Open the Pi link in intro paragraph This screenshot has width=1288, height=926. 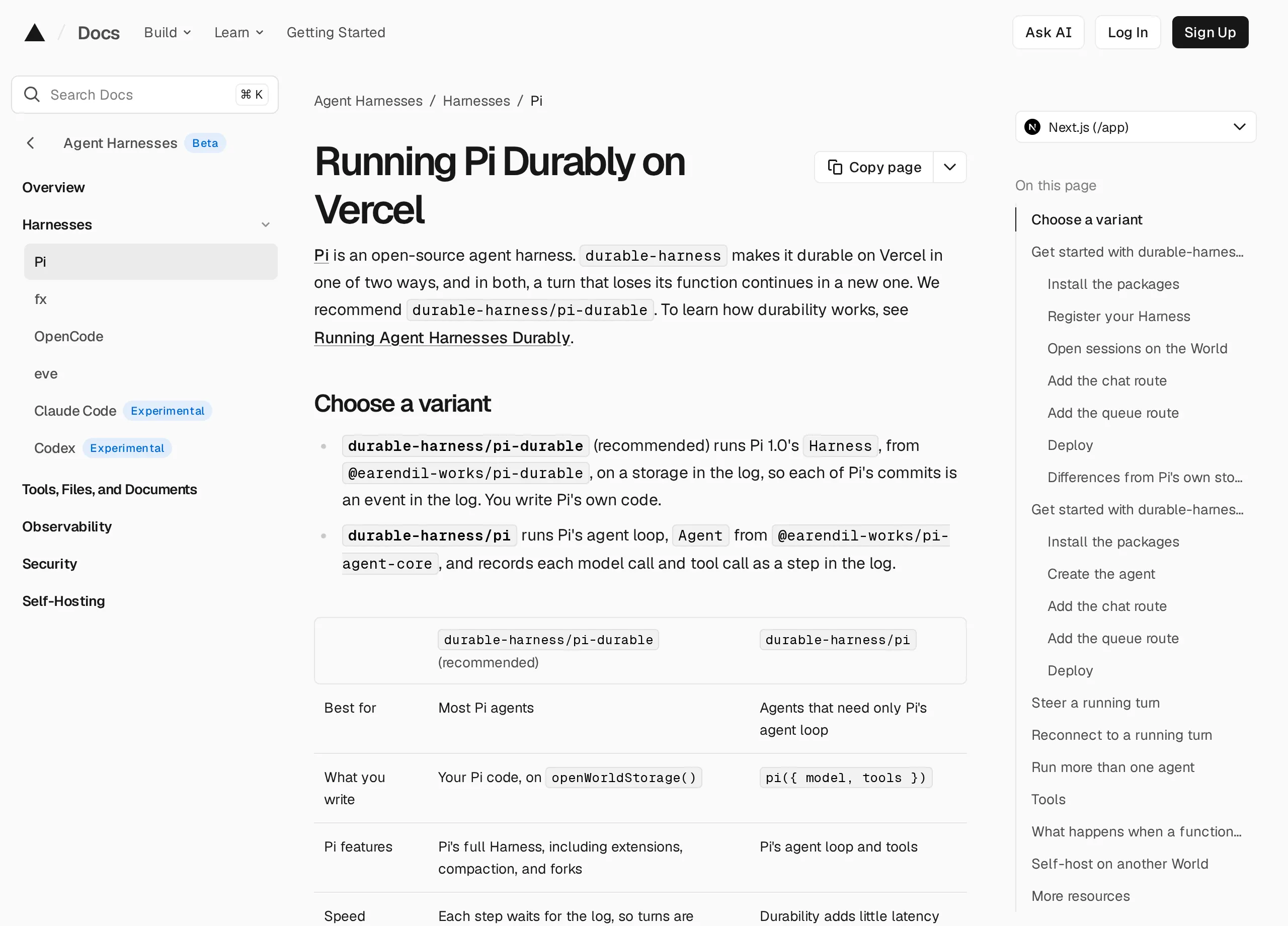(x=321, y=255)
